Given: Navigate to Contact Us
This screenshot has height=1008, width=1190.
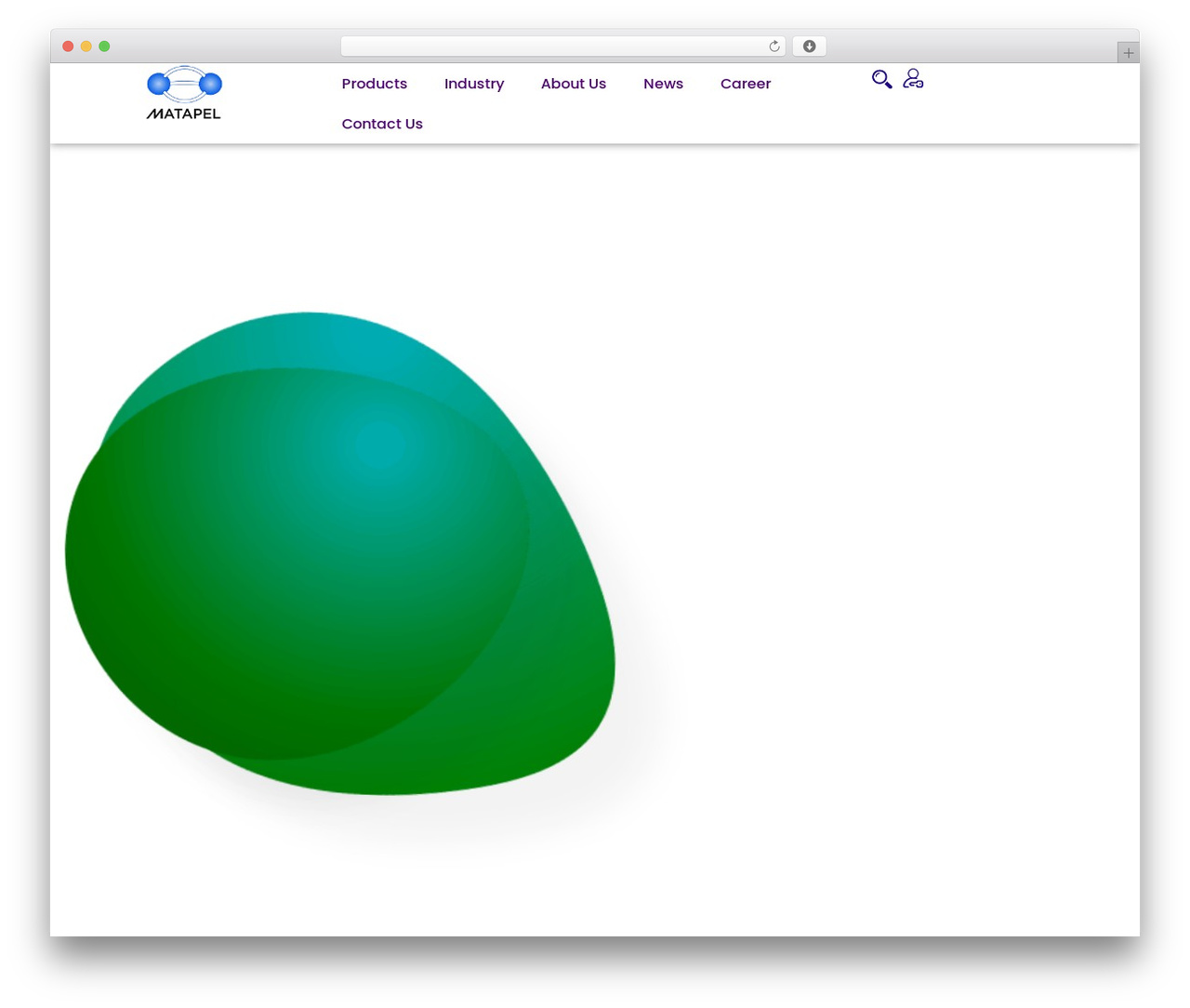Looking at the screenshot, I should click(x=382, y=124).
